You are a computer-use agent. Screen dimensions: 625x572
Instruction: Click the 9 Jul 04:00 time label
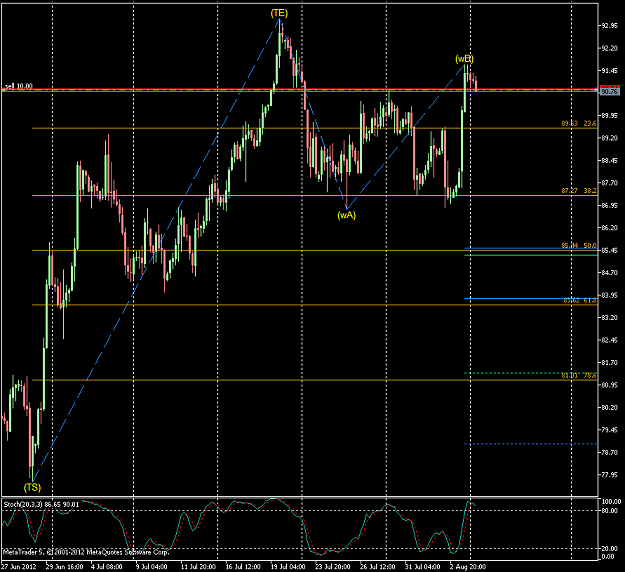click(x=151, y=566)
